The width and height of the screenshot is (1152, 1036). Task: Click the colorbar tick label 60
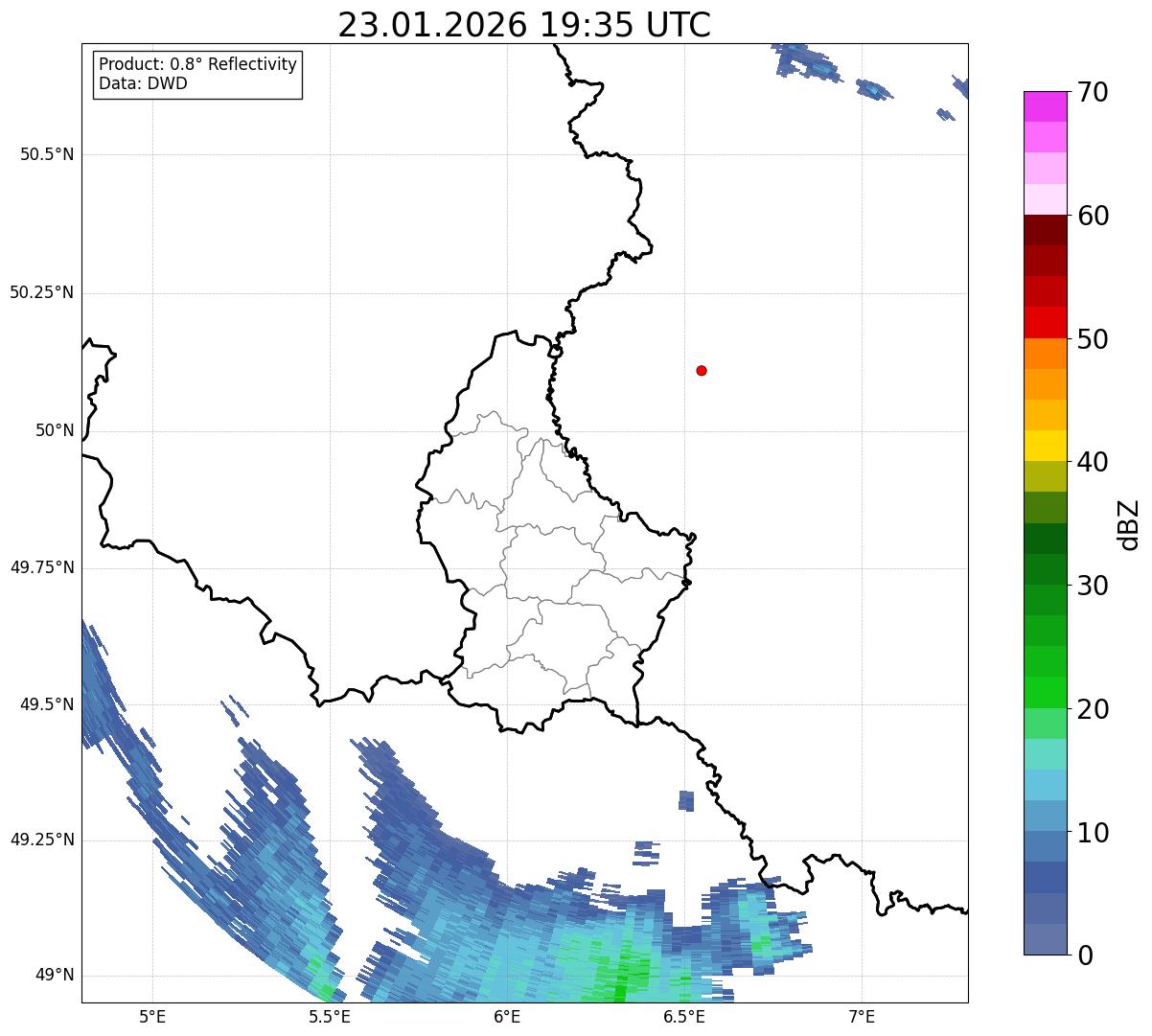point(1093,216)
